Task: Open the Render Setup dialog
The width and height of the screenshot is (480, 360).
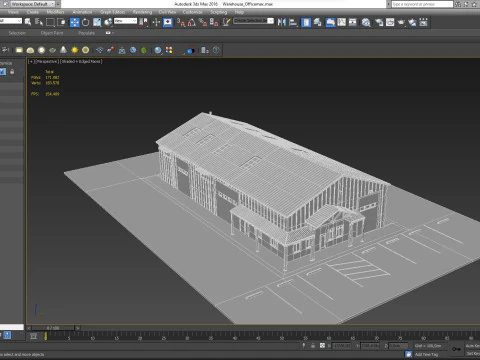Action: point(379,22)
